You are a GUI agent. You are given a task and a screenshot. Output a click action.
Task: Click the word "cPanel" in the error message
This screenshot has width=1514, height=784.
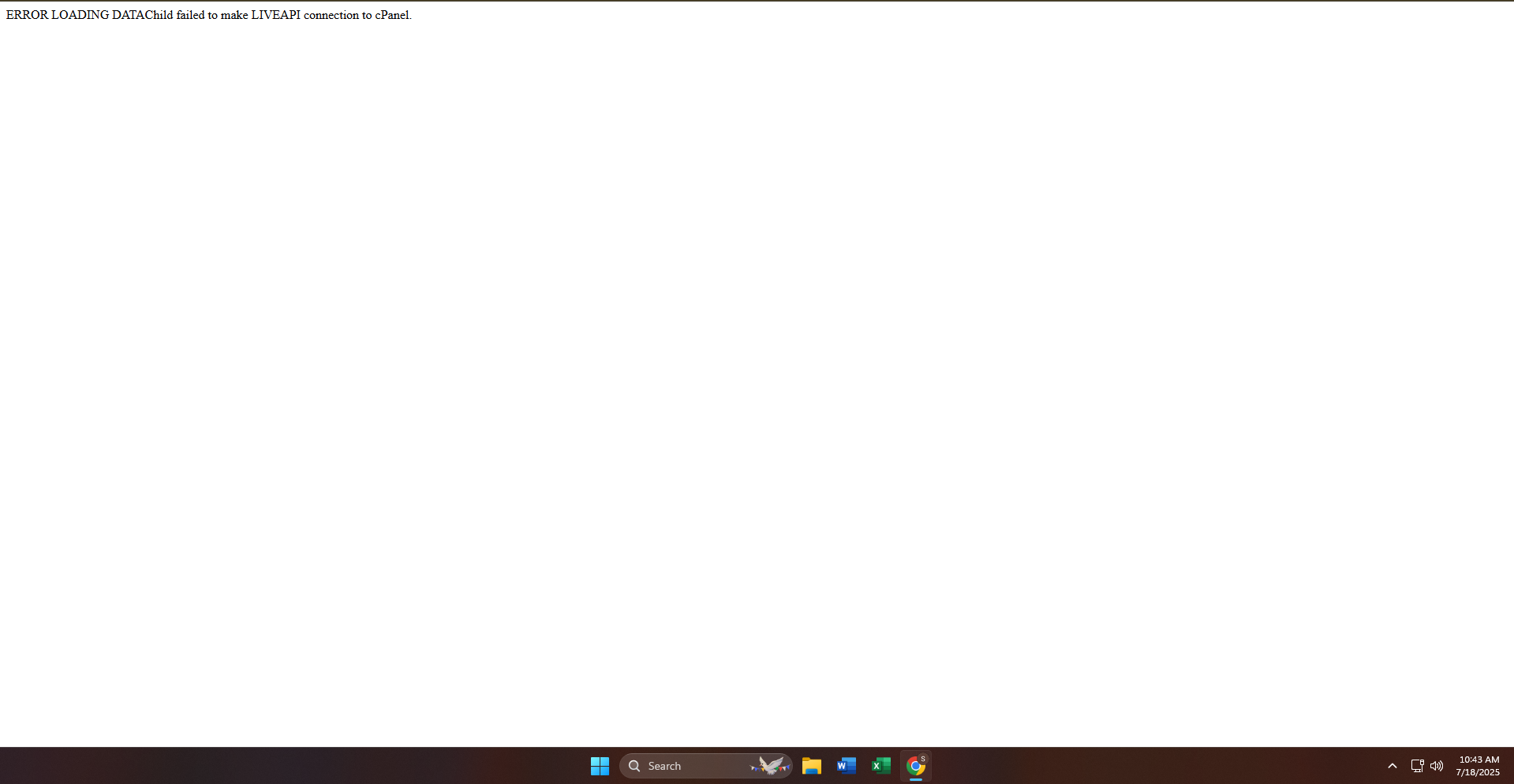pyautogui.click(x=392, y=15)
